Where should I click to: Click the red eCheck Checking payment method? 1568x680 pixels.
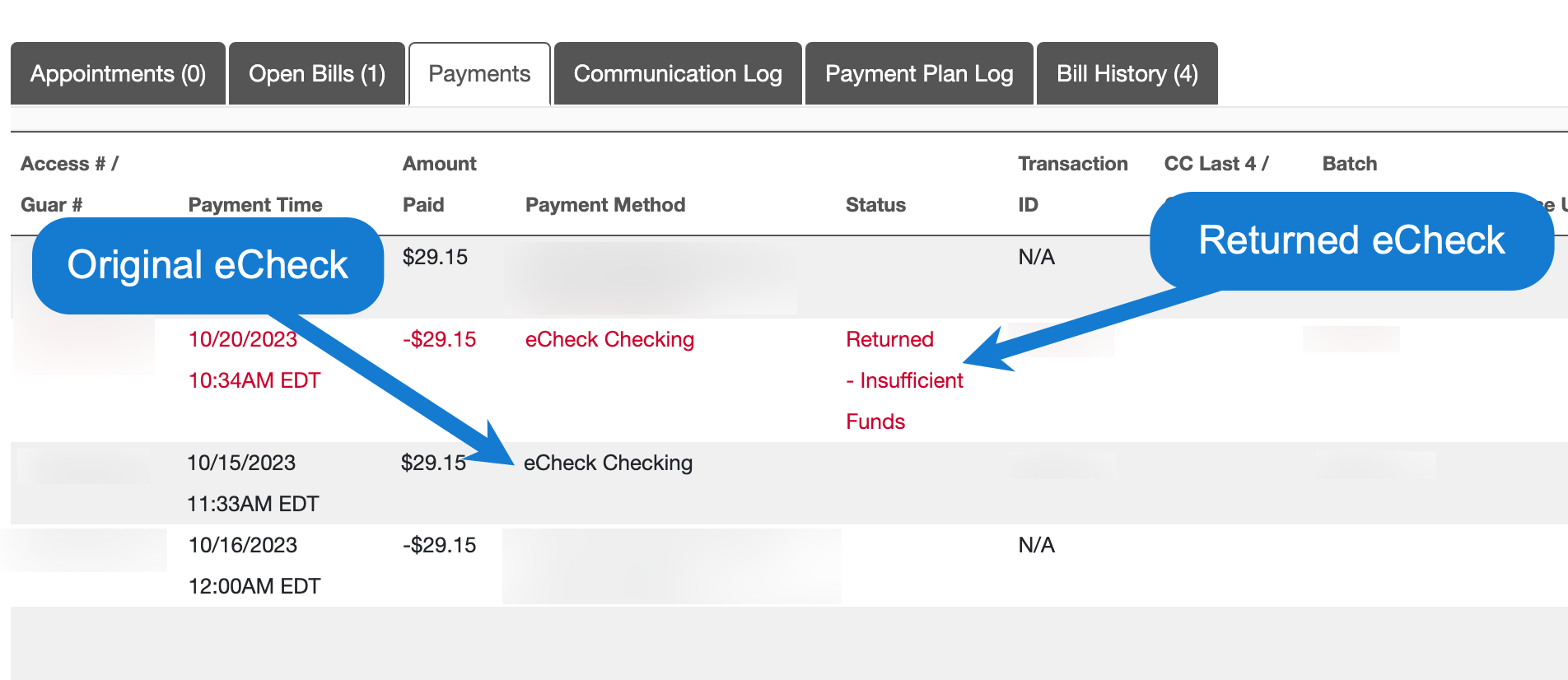[x=609, y=339]
